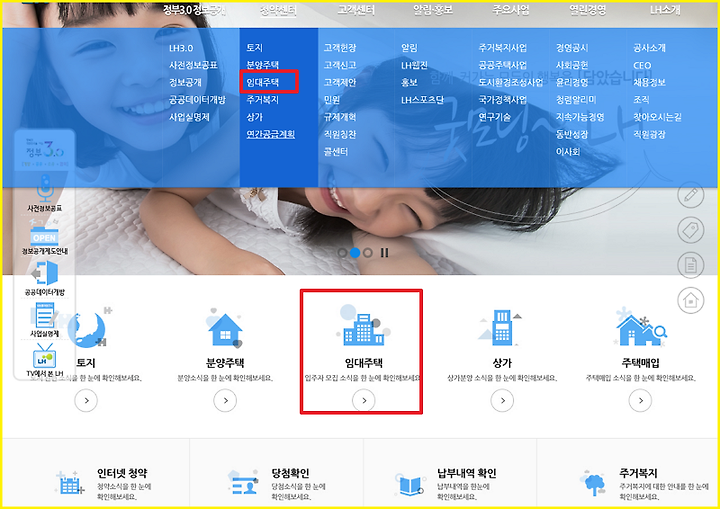The image size is (720, 509).
Task: Open the 연간공급계획 submenu link
Action: click(x=270, y=134)
